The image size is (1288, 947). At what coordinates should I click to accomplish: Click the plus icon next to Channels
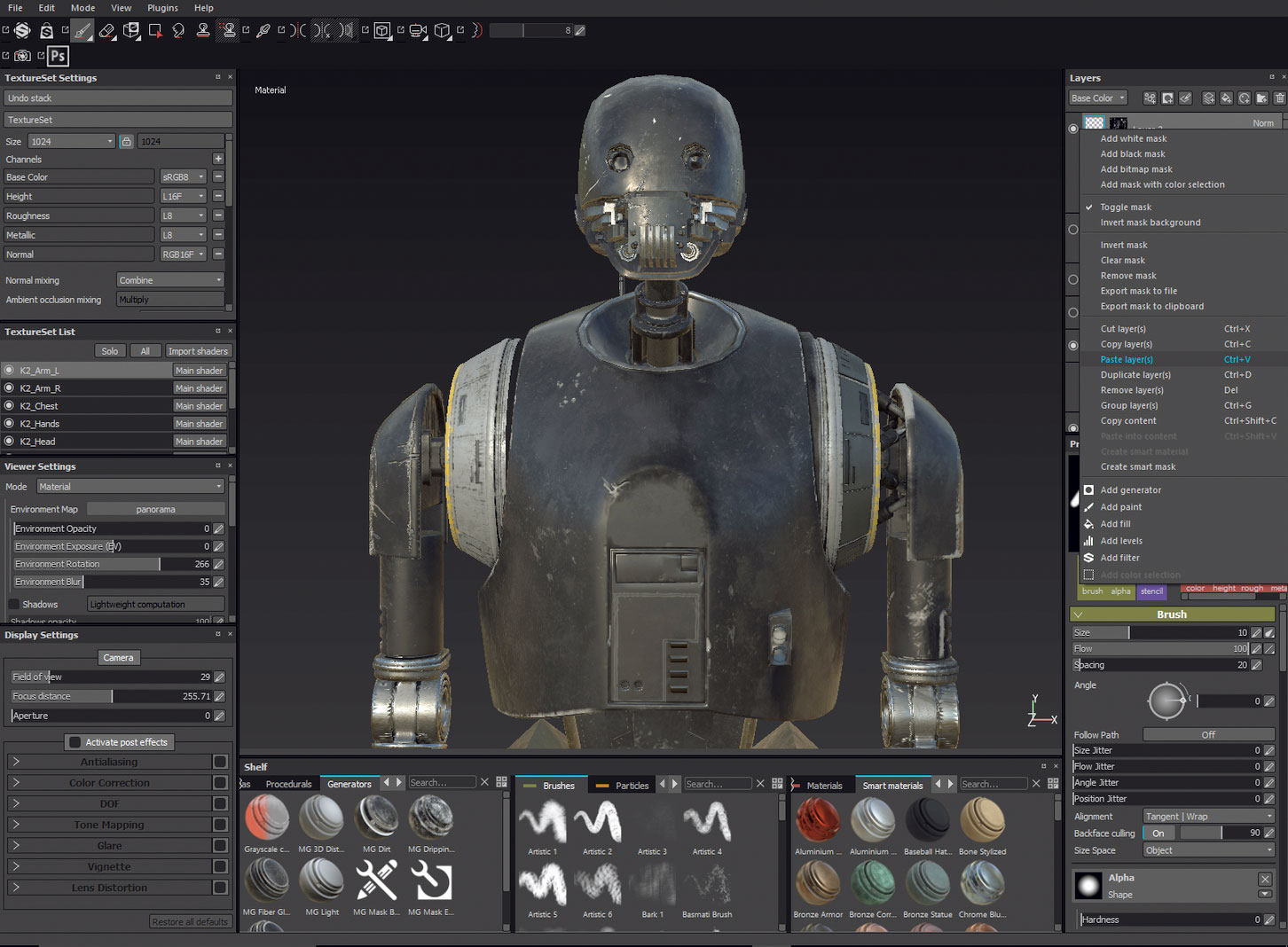pos(218,160)
